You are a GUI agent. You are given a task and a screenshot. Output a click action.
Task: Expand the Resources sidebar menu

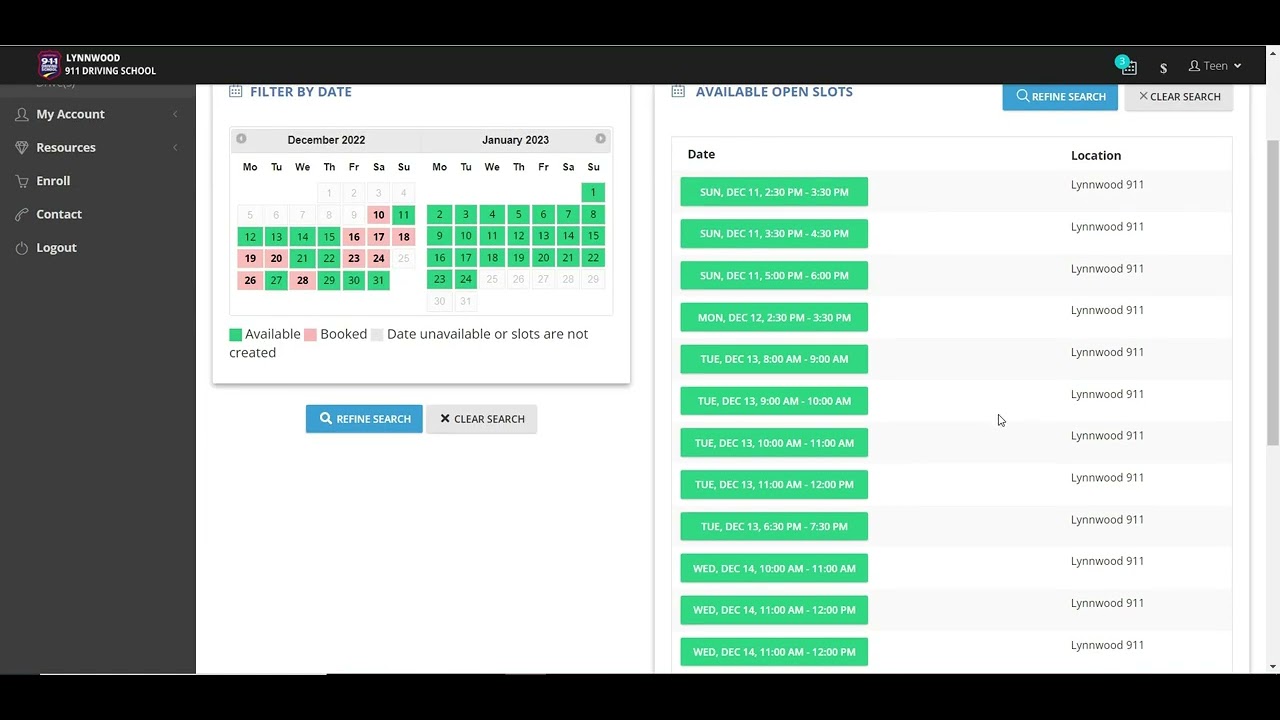point(66,148)
